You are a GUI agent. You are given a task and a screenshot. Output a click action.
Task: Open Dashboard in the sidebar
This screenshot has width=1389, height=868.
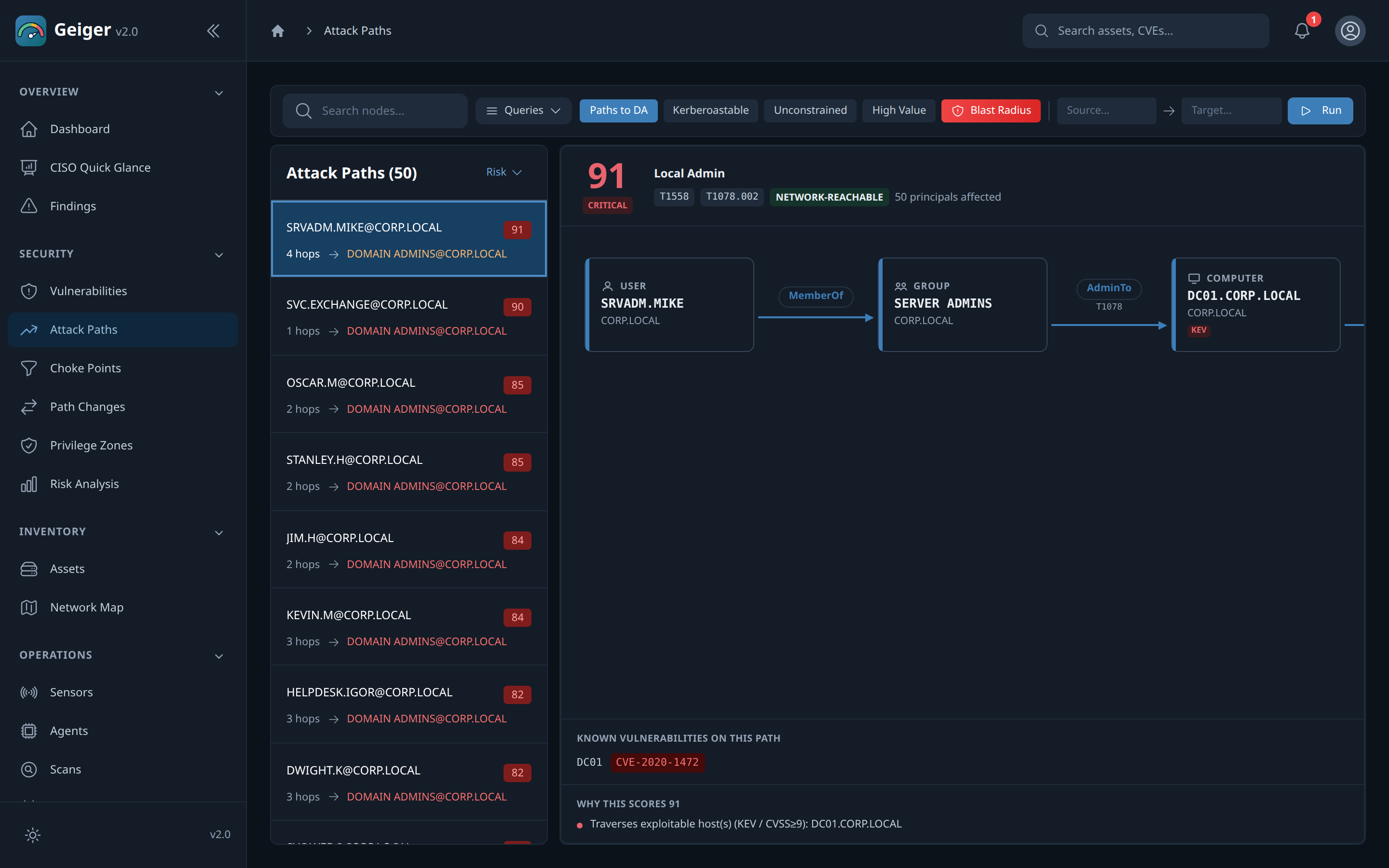point(123,129)
